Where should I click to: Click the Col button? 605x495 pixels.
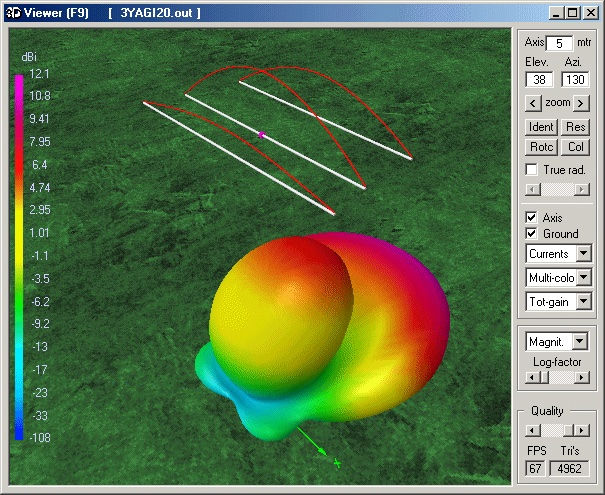575,147
